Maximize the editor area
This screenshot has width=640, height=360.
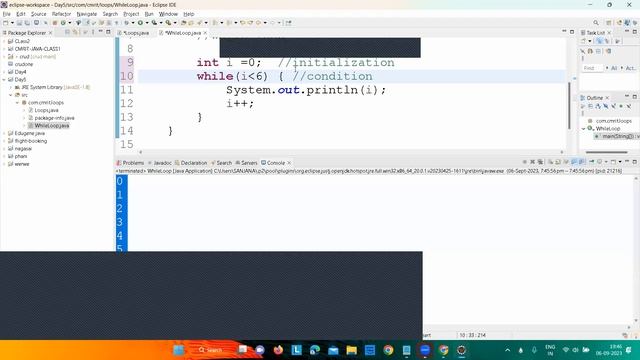pos(572,32)
